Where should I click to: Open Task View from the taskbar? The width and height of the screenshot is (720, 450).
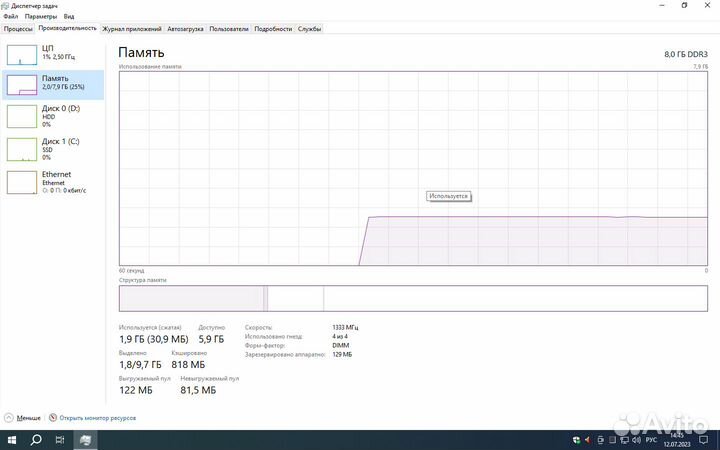[60, 440]
